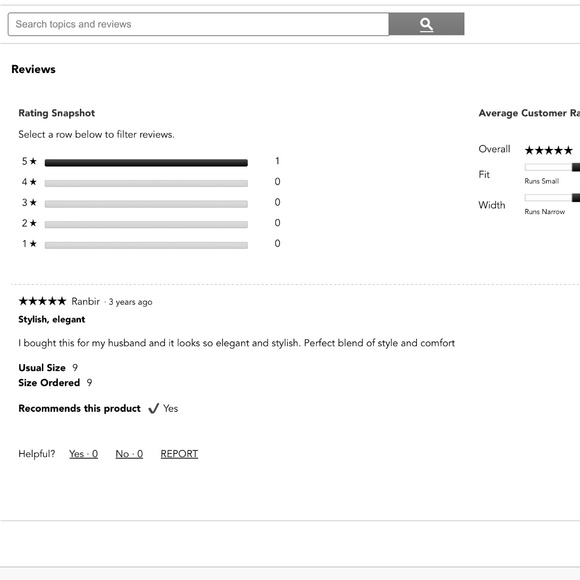
Task: Click the Rating Snapshot heading
Action: (x=57, y=113)
